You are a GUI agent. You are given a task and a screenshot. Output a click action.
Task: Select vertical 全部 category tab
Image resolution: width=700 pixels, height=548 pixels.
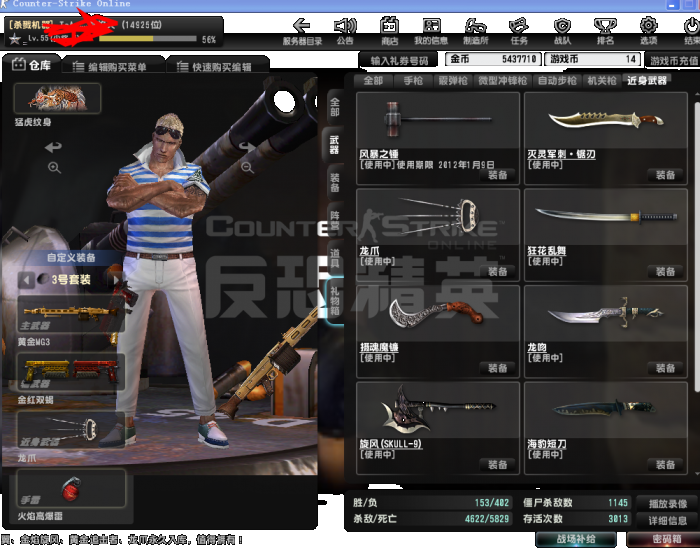coord(335,108)
